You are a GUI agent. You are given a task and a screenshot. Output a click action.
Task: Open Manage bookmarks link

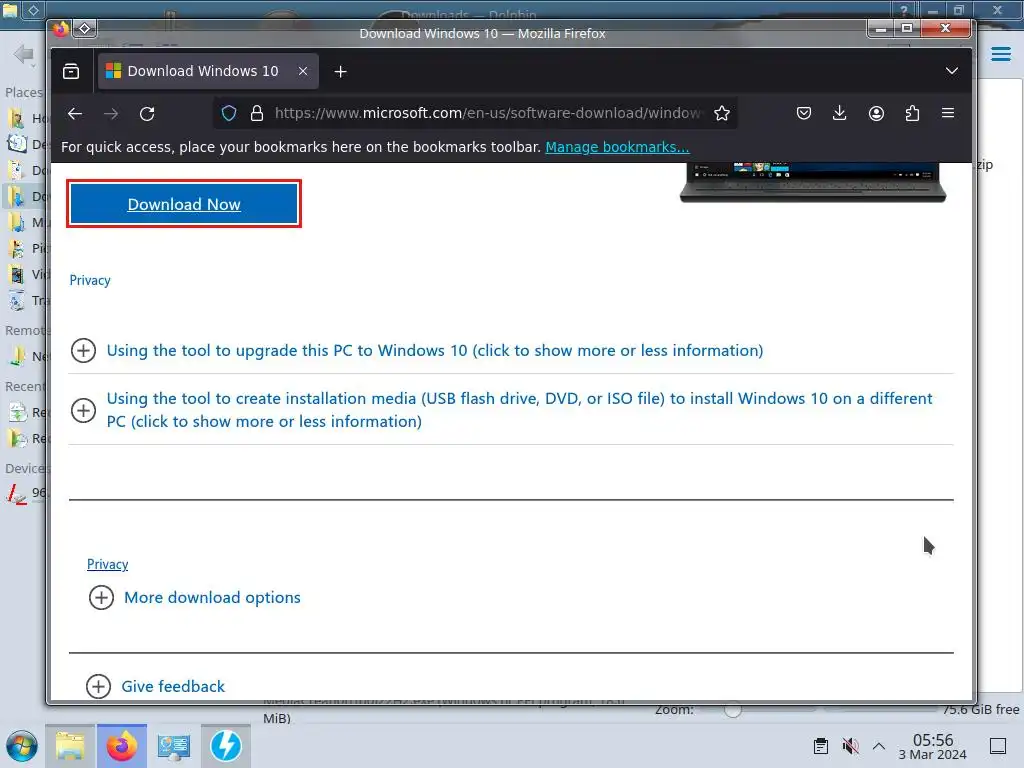pos(617,147)
